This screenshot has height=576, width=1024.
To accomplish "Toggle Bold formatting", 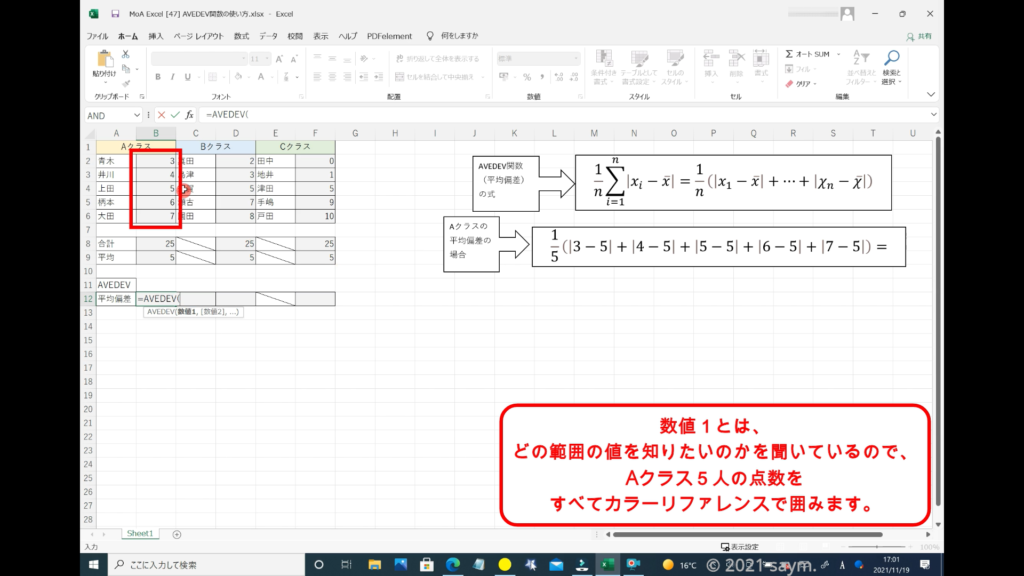I will [157, 77].
